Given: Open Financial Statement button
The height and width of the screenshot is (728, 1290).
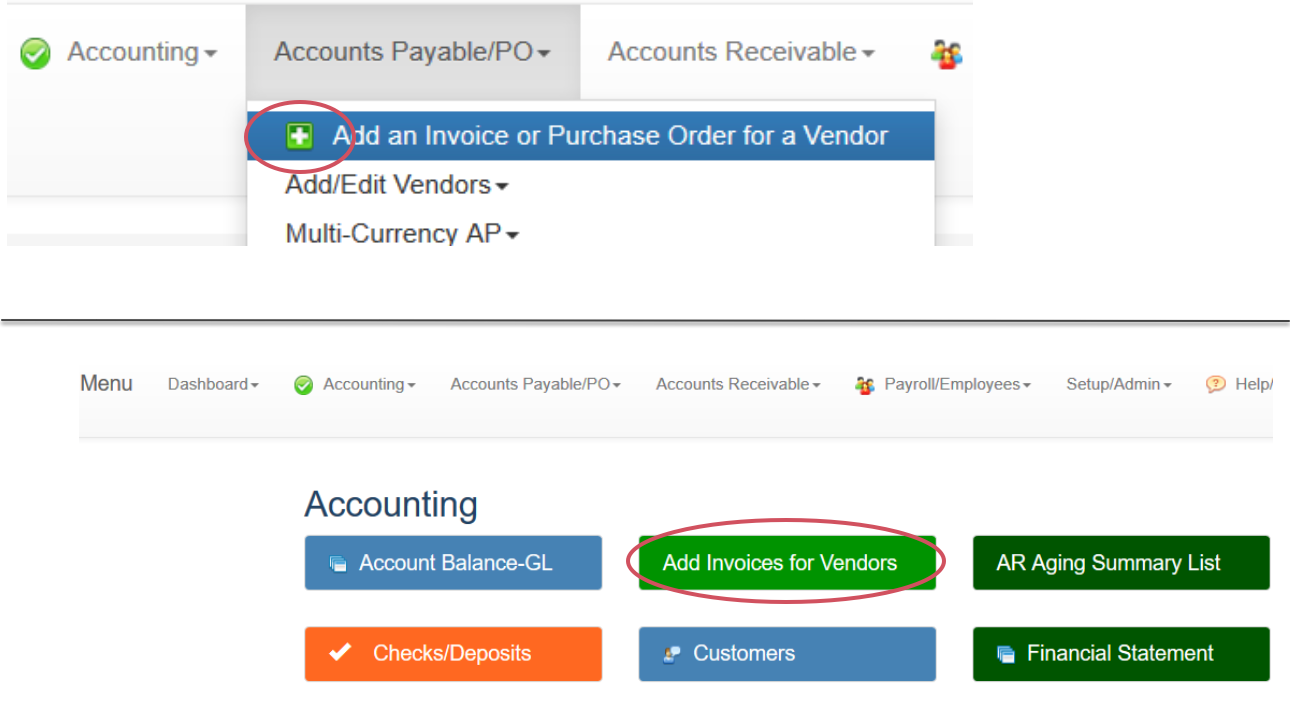Looking at the screenshot, I should 1121,654.
